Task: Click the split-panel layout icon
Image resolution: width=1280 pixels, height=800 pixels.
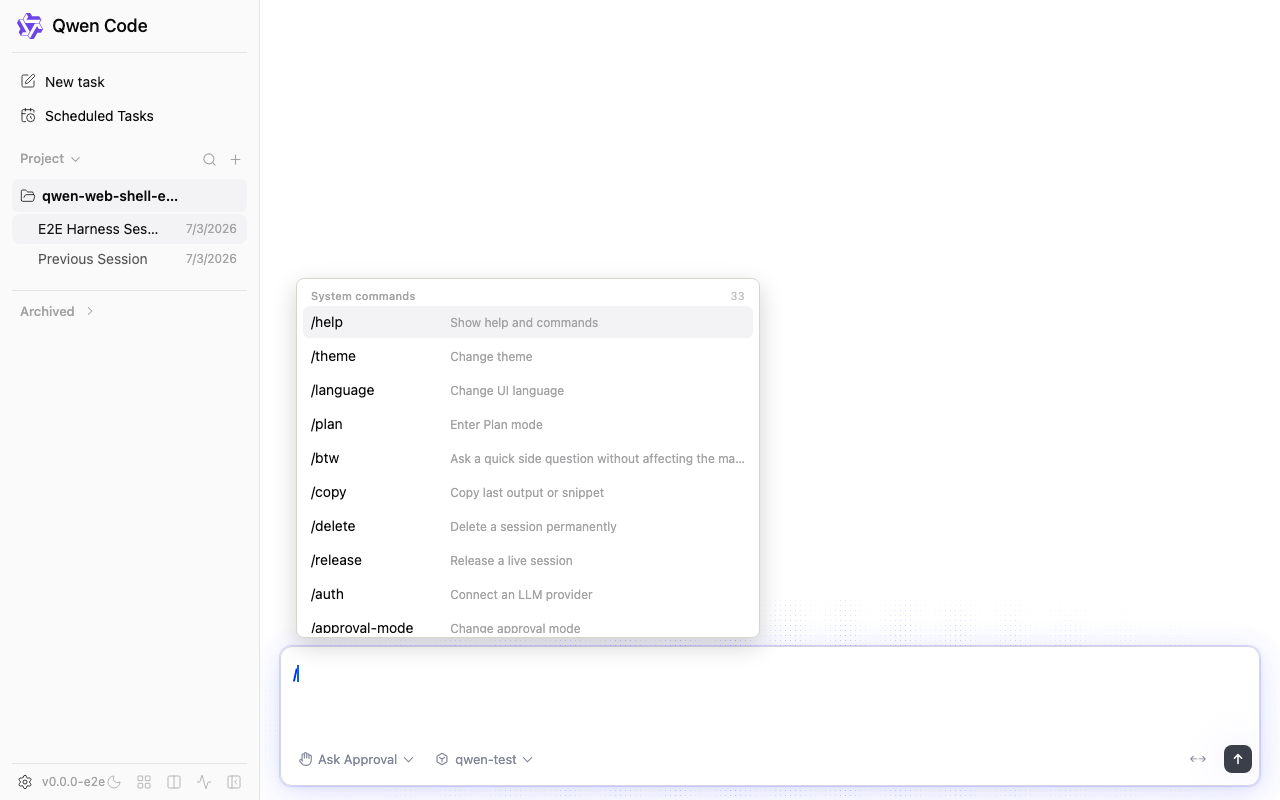Action: (x=174, y=782)
